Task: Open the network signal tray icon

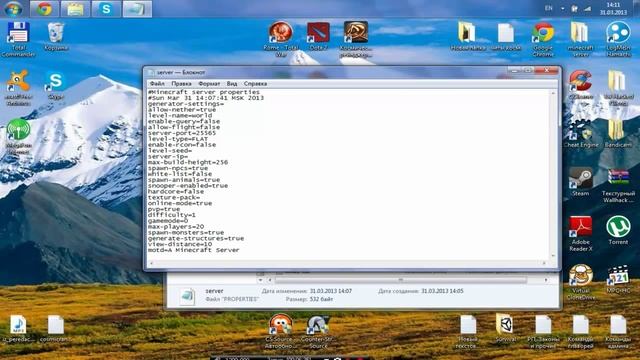Action: 588,8
